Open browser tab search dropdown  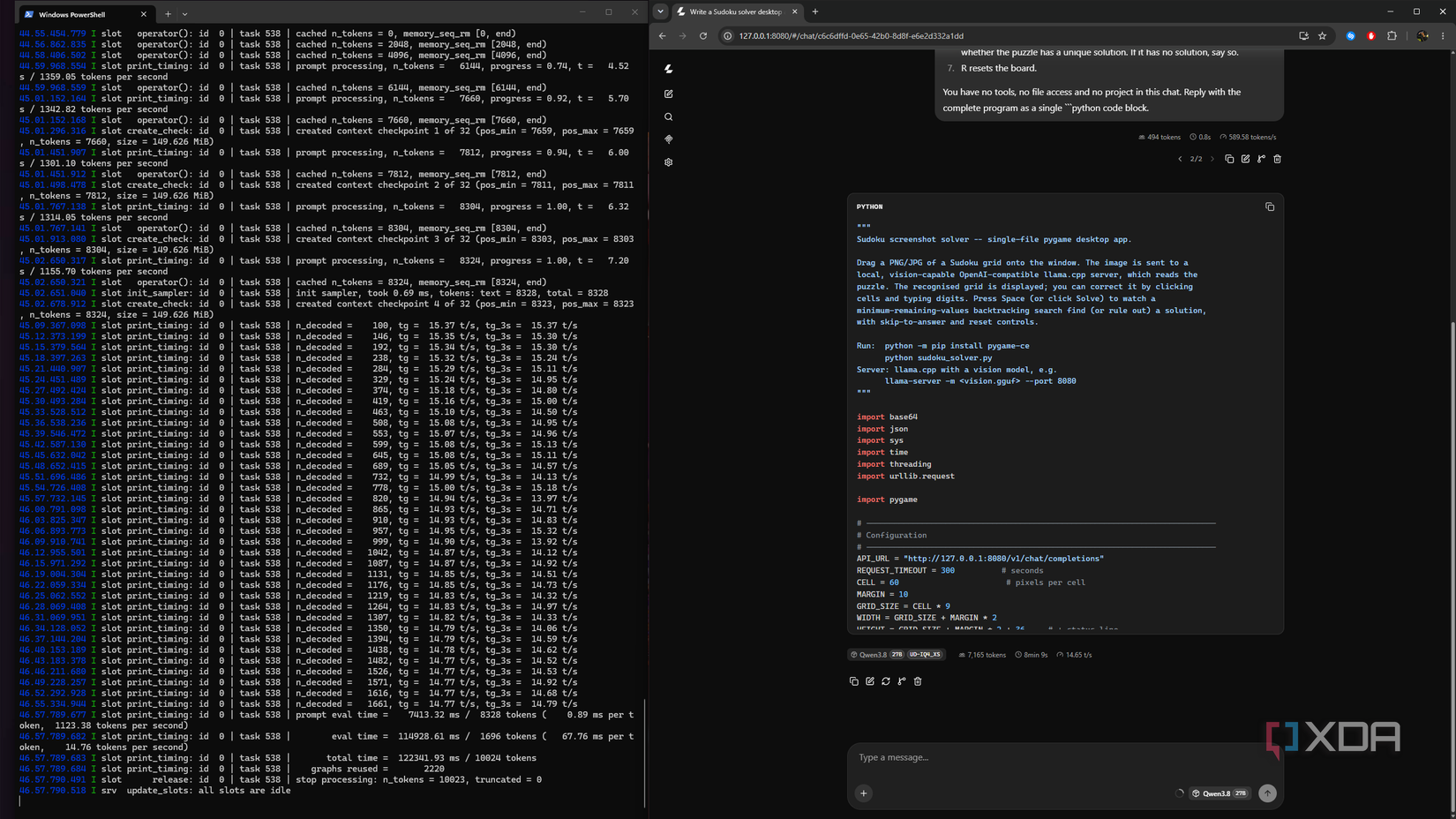click(x=660, y=11)
